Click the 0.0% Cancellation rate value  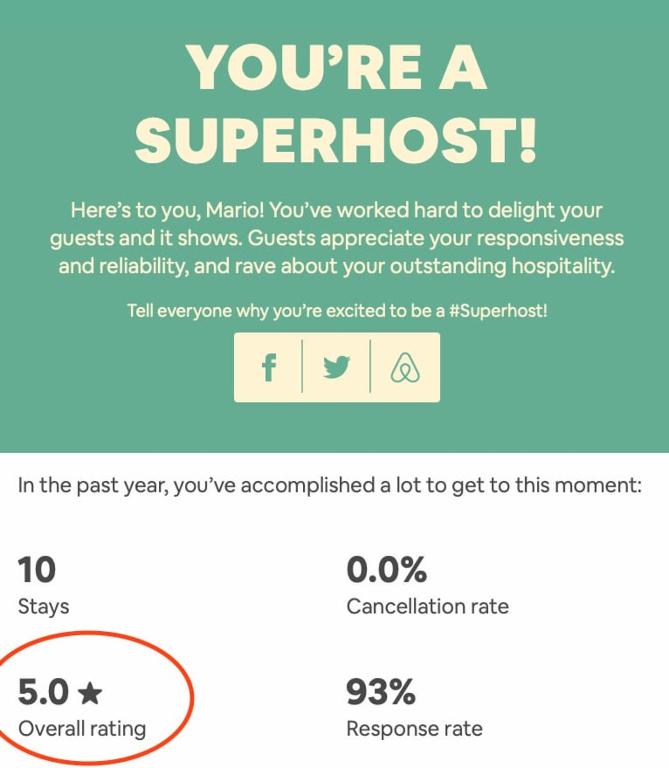(x=386, y=570)
